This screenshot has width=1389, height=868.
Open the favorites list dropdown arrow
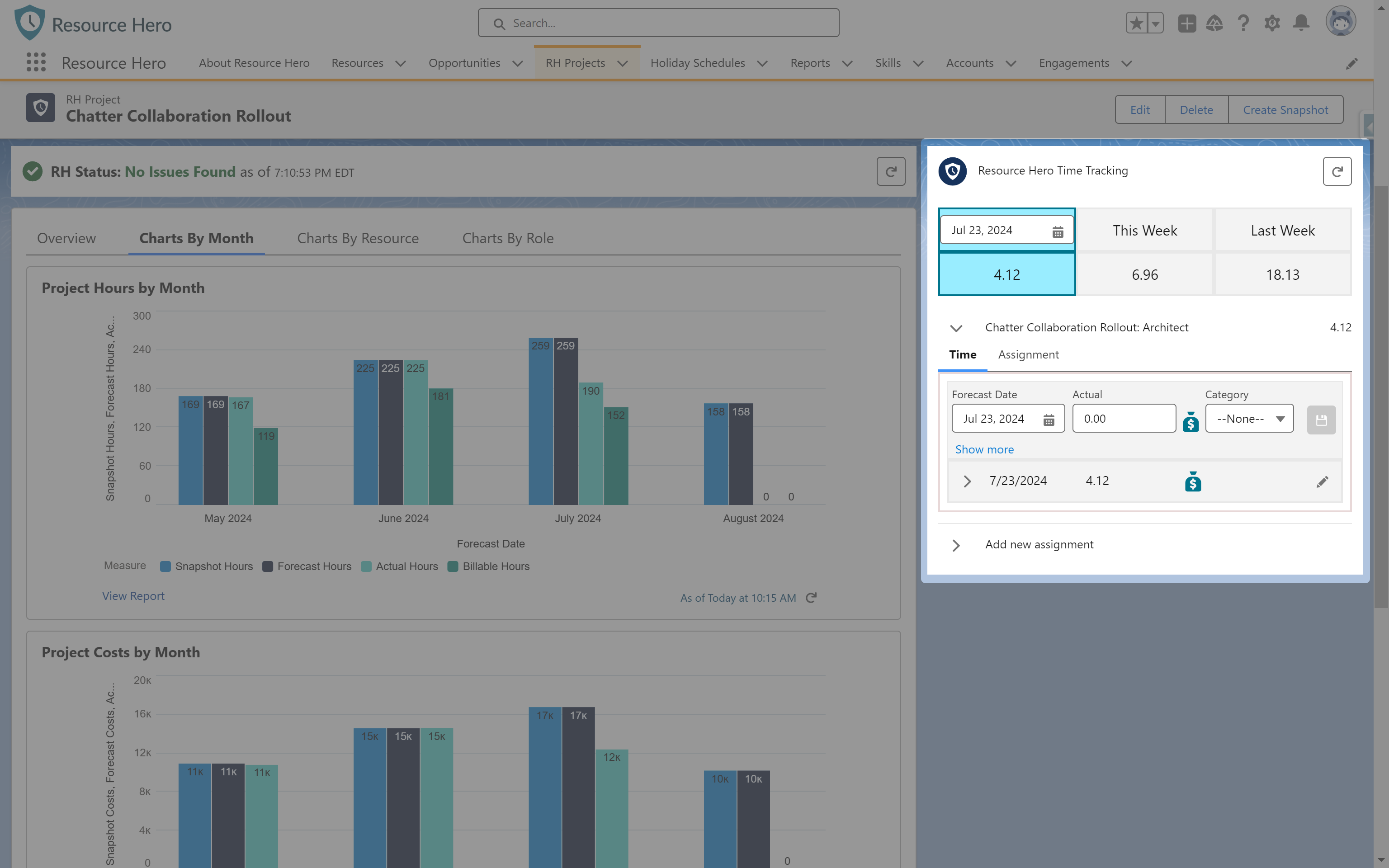[1155, 24]
